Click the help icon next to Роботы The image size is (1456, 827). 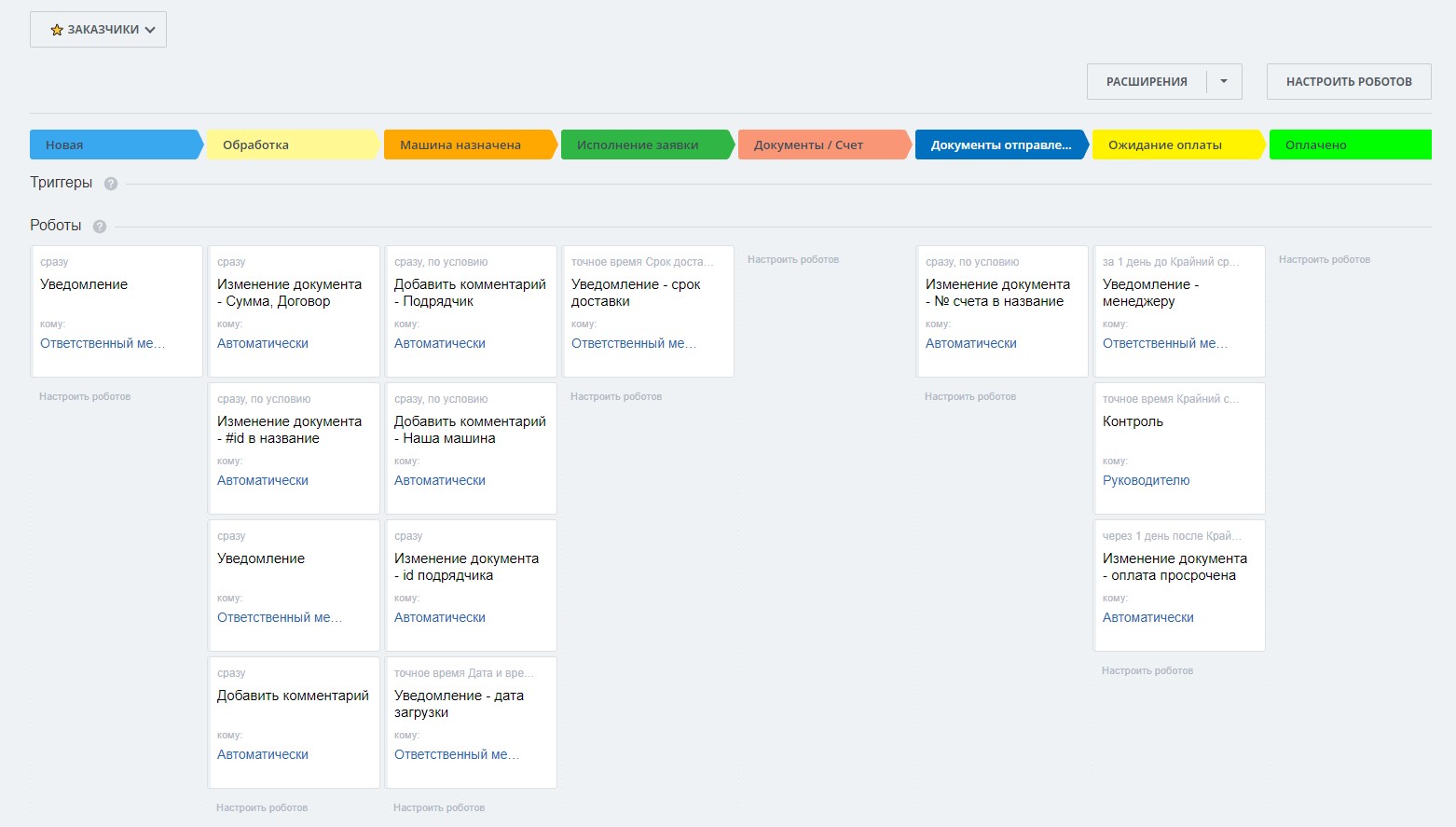[x=100, y=227]
